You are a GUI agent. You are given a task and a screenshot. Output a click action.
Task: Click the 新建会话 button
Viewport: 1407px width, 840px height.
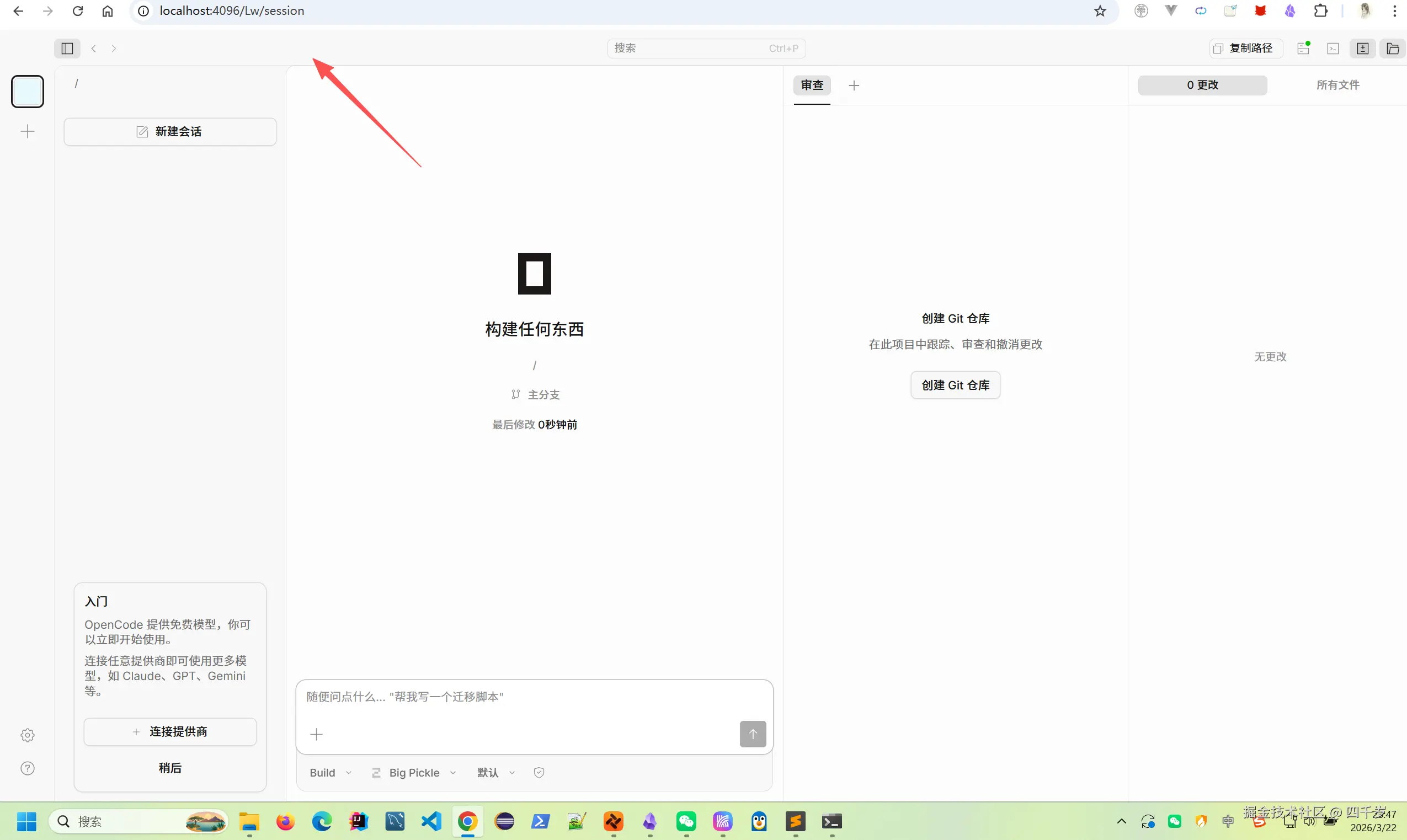pyautogui.click(x=170, y=131)
